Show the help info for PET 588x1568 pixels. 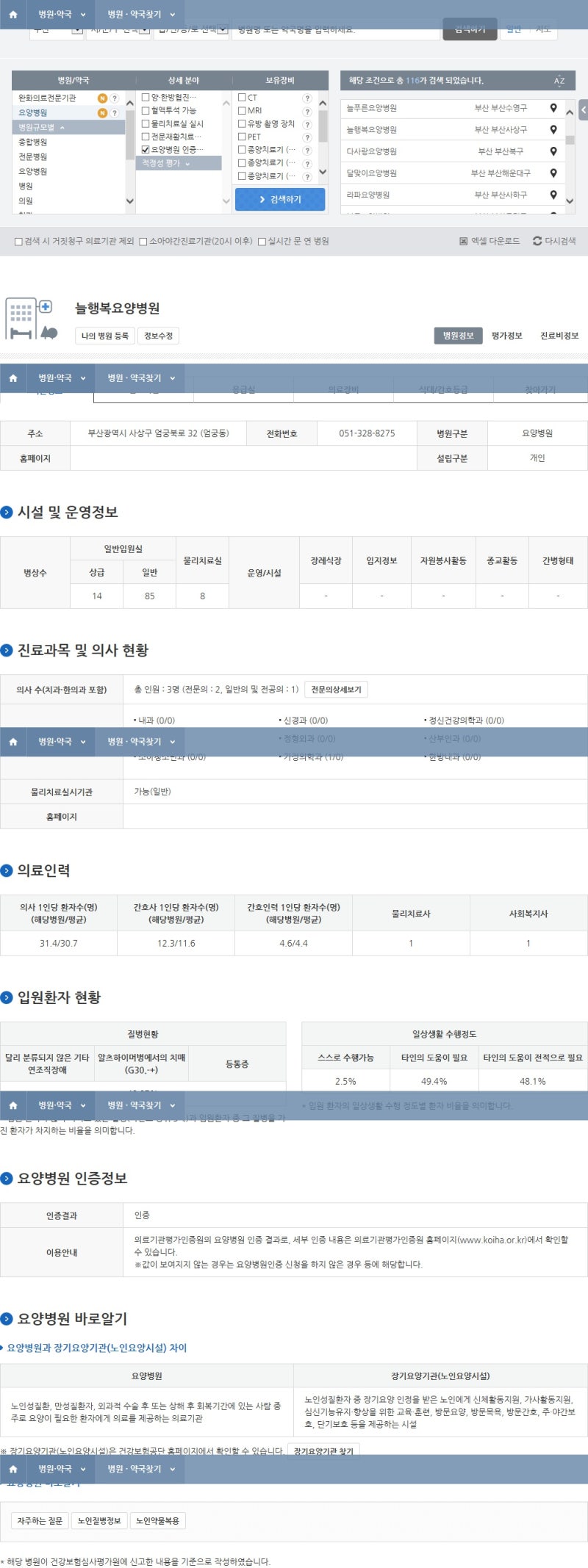[x=307, y=137]
